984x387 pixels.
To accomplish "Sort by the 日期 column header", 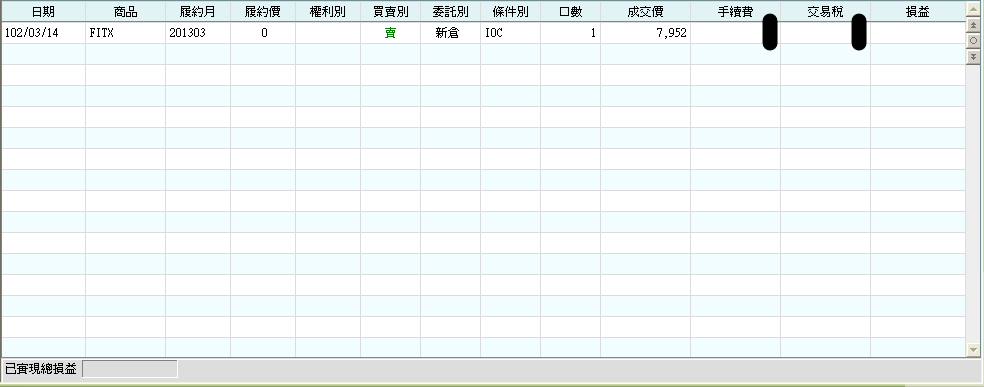I will (43, 12).
